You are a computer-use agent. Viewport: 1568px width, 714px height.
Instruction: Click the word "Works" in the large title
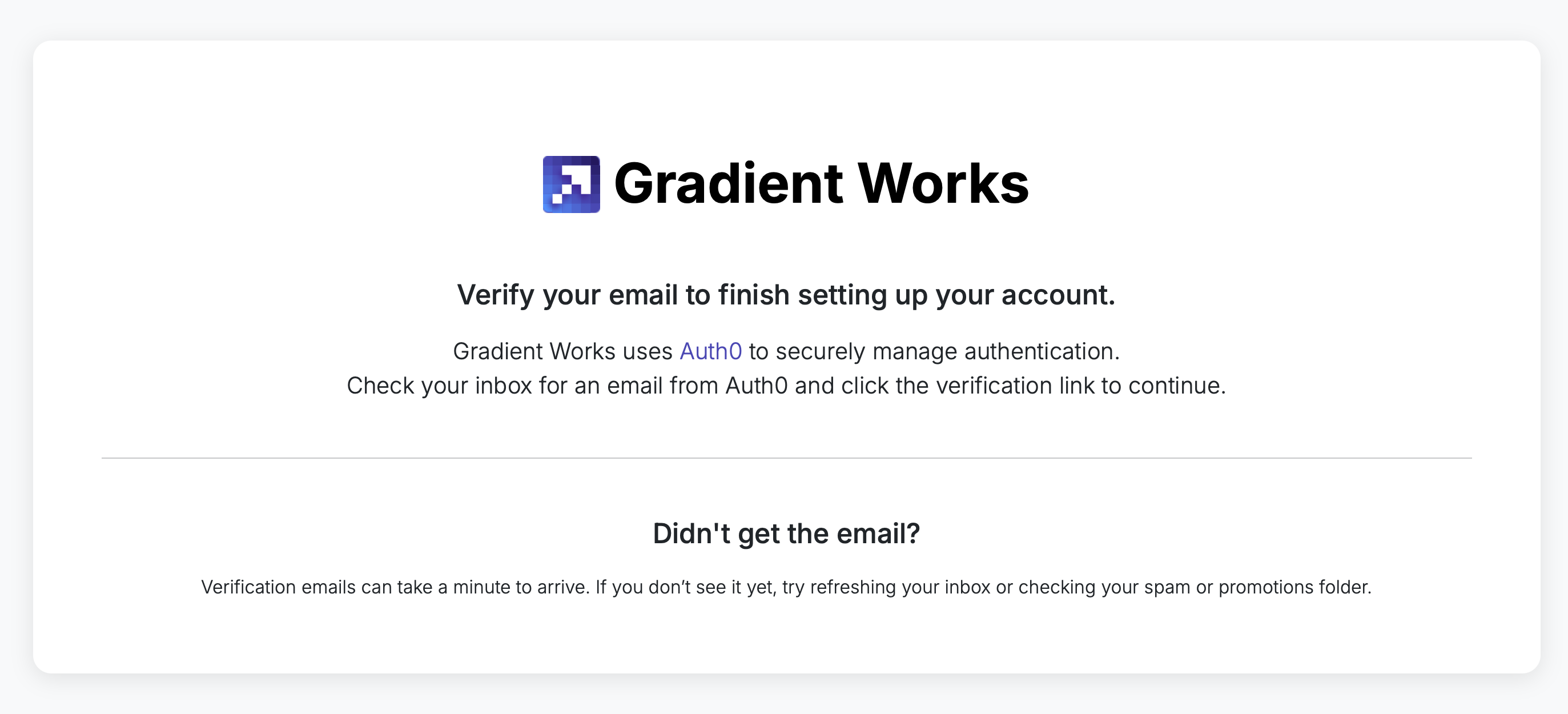[x=943, y=184]
